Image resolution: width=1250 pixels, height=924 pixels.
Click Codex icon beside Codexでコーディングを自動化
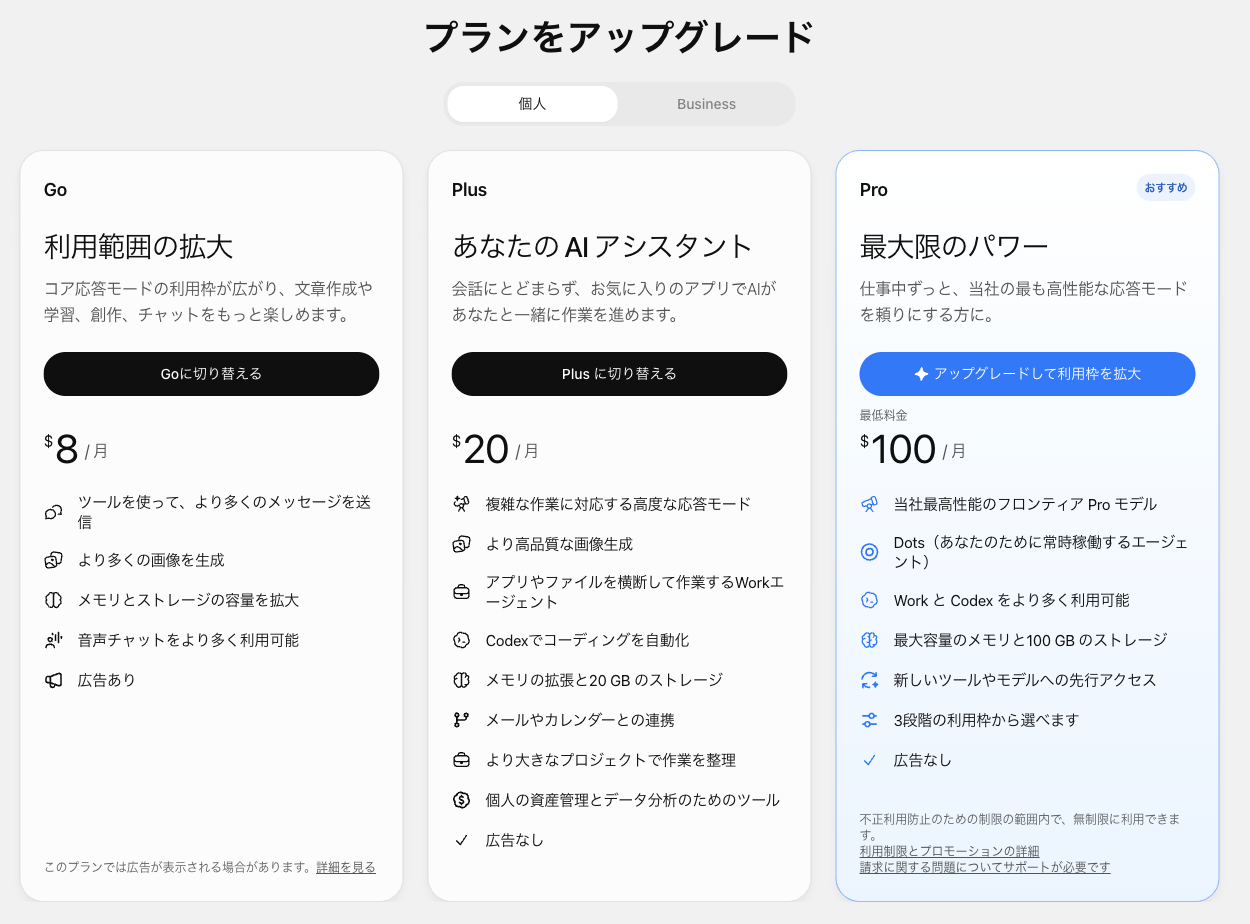(461, 640)
